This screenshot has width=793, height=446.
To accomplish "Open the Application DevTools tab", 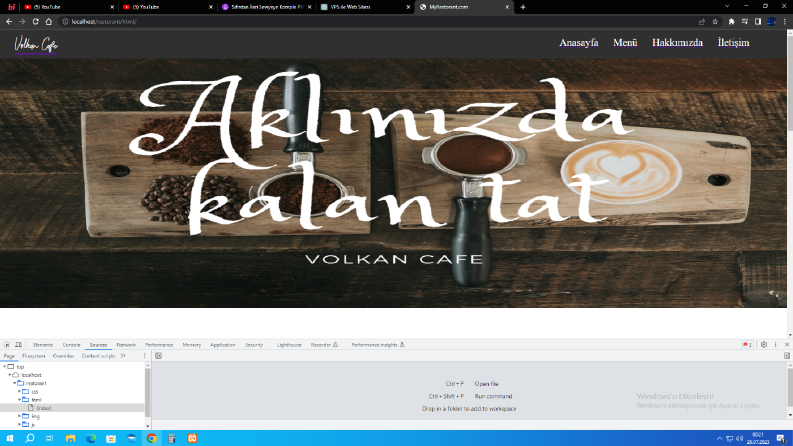I will point(223,345).
